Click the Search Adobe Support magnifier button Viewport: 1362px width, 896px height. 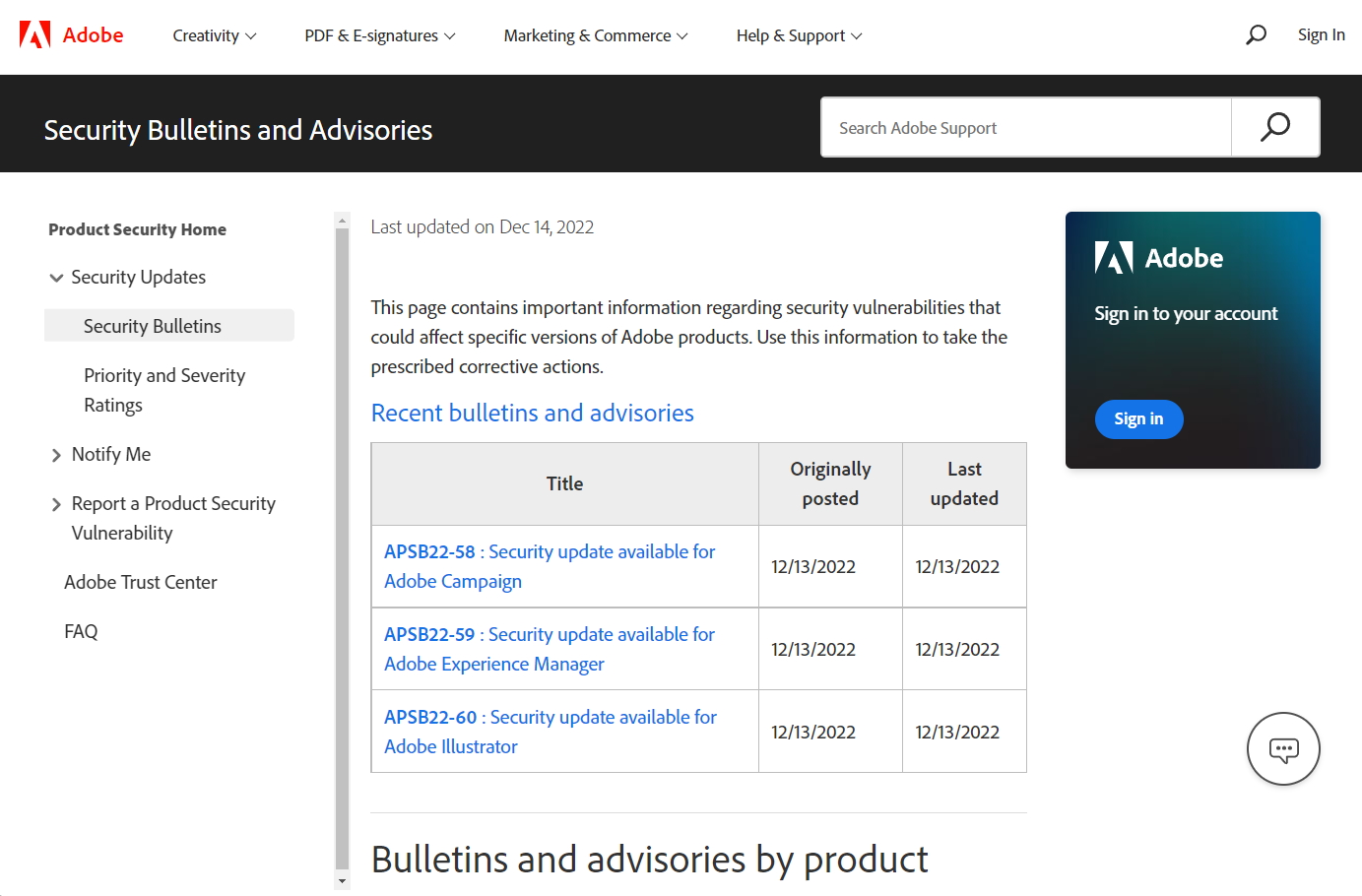point(1275,127)
